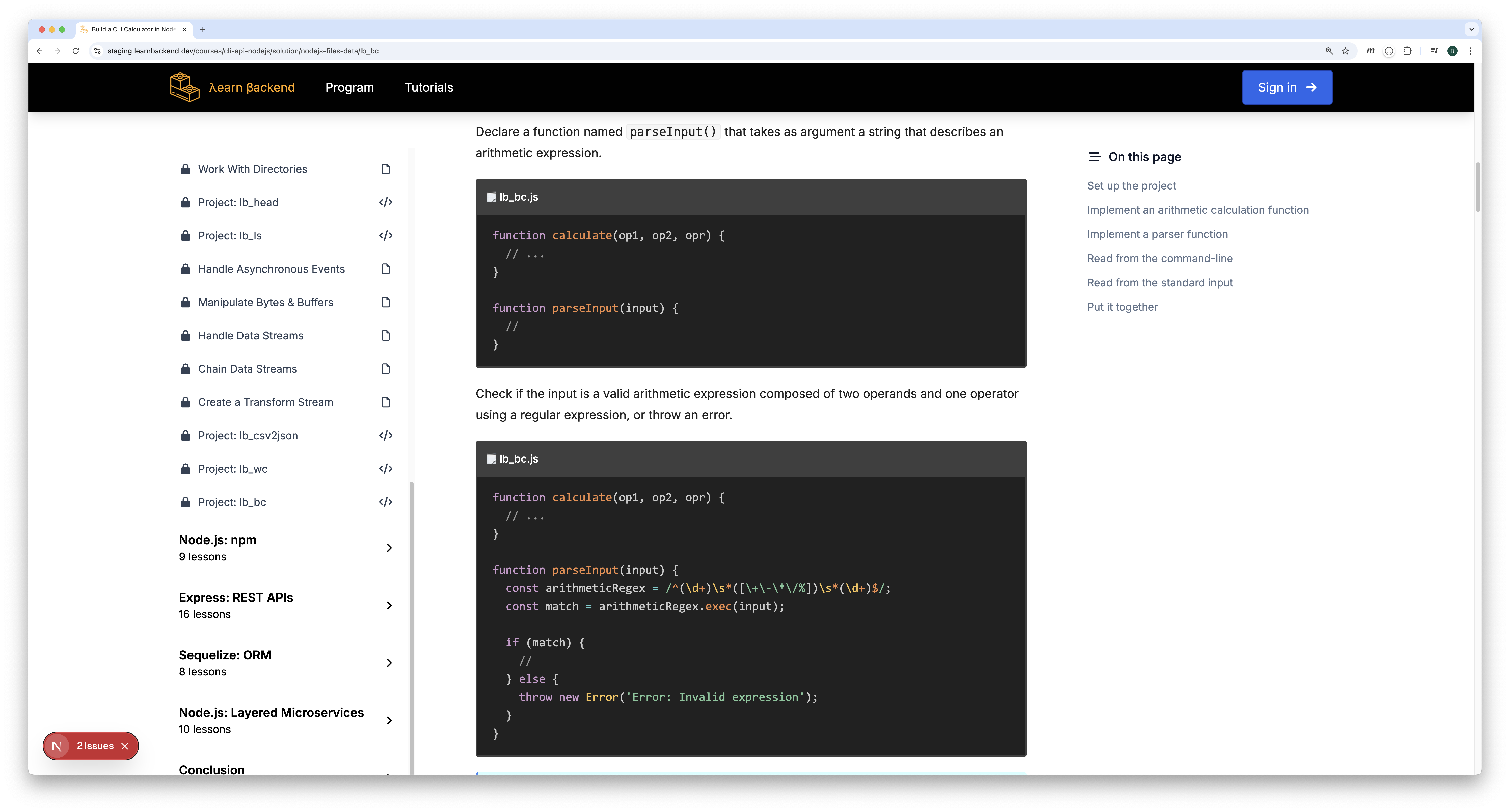Open the Tutorials menu item
The width and height of the screenshot is (1510, 812).
[x=428, y=87]
